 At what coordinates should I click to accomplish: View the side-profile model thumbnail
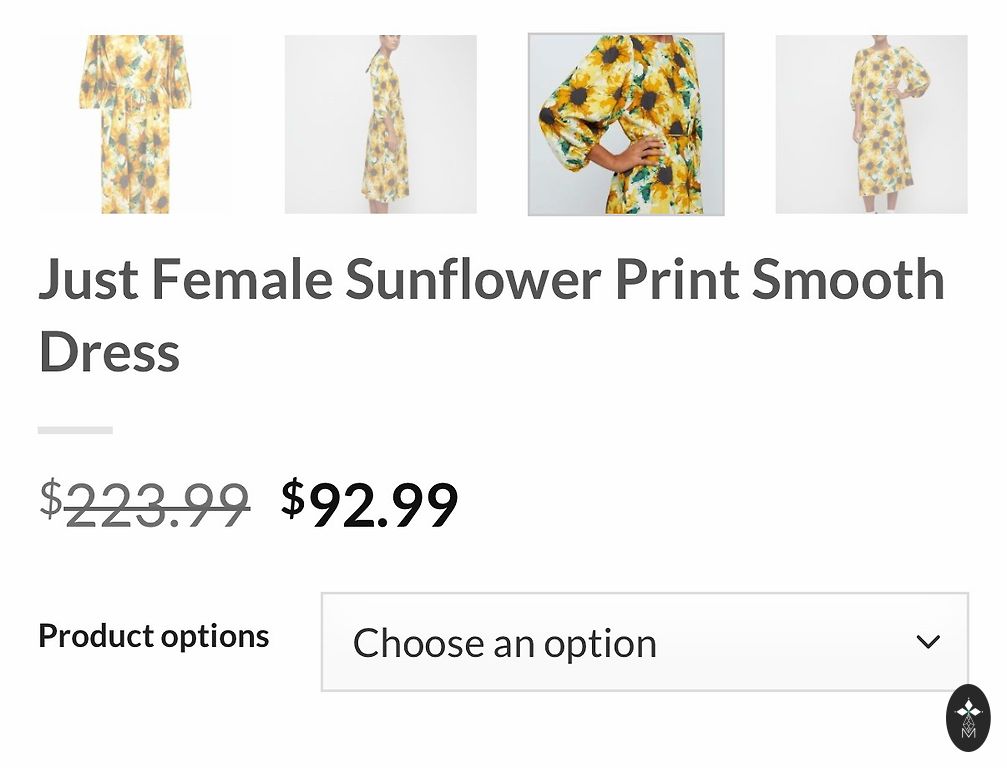pyautogui.click(x=381, y=124)
